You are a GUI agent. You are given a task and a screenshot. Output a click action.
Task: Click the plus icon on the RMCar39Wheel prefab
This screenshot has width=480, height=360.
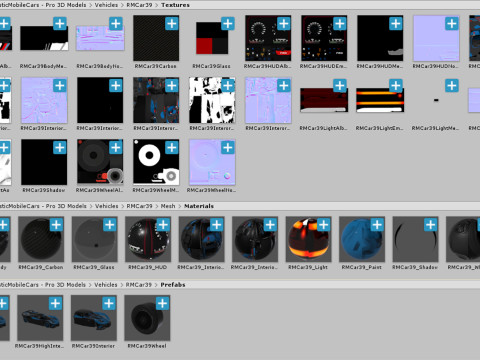162,304
